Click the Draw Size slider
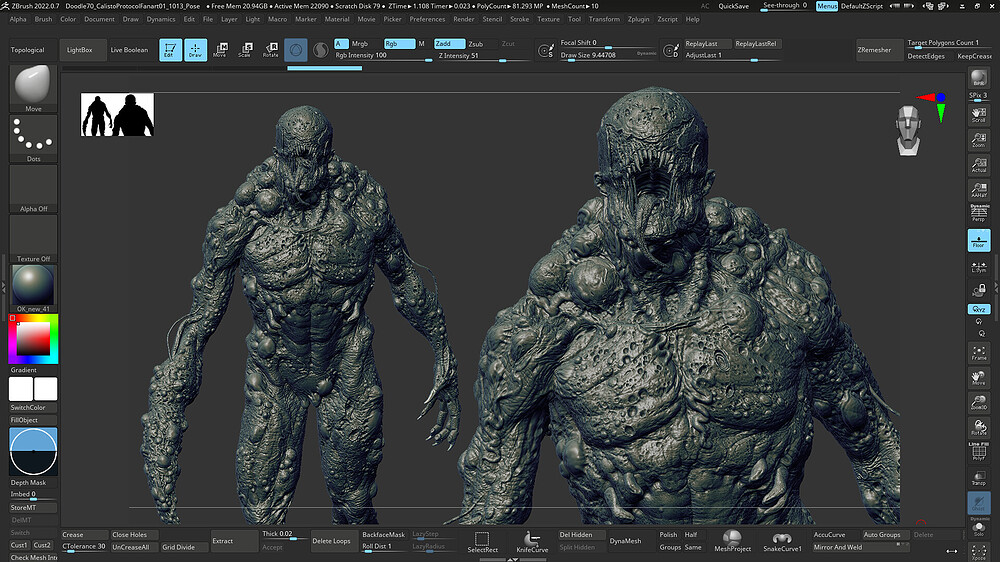The height and width of the screenshot is (562, 1000). (x=608, y=55)
